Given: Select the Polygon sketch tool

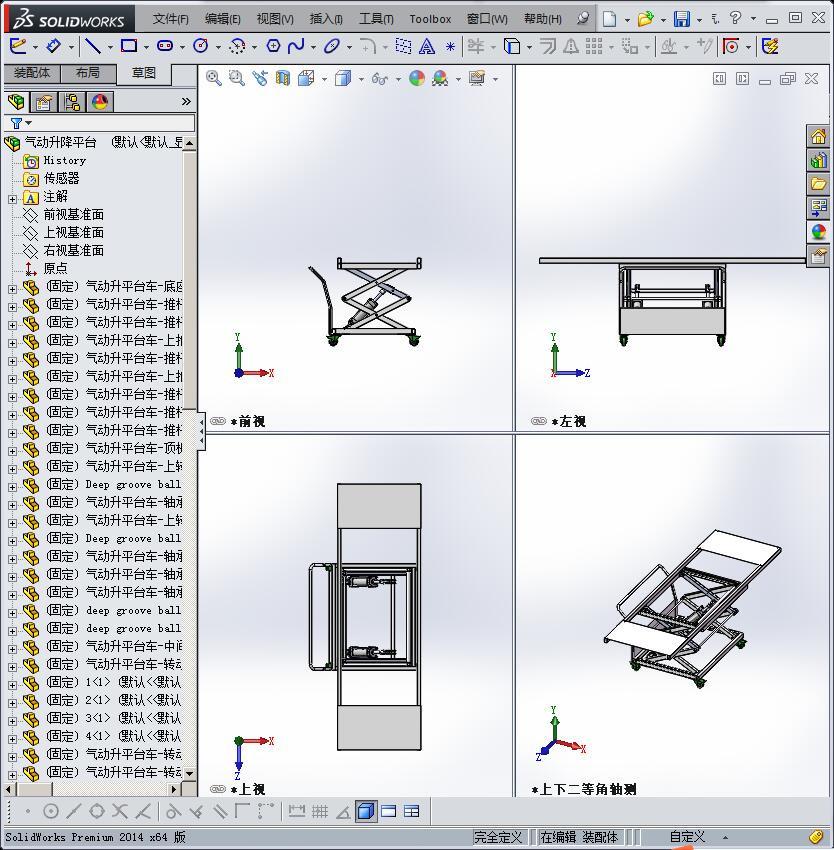Looking at the screenshot, I should point(273,47).
